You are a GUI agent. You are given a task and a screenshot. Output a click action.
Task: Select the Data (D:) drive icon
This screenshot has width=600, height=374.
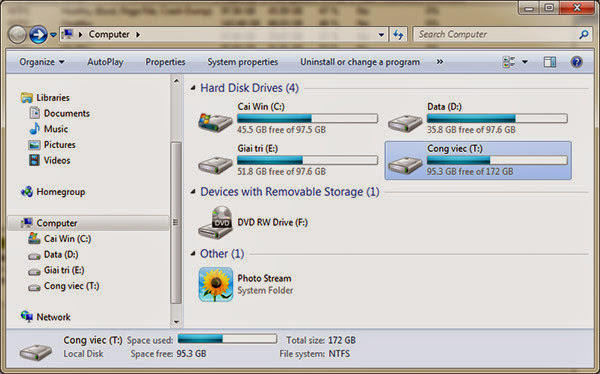[405, 123]
